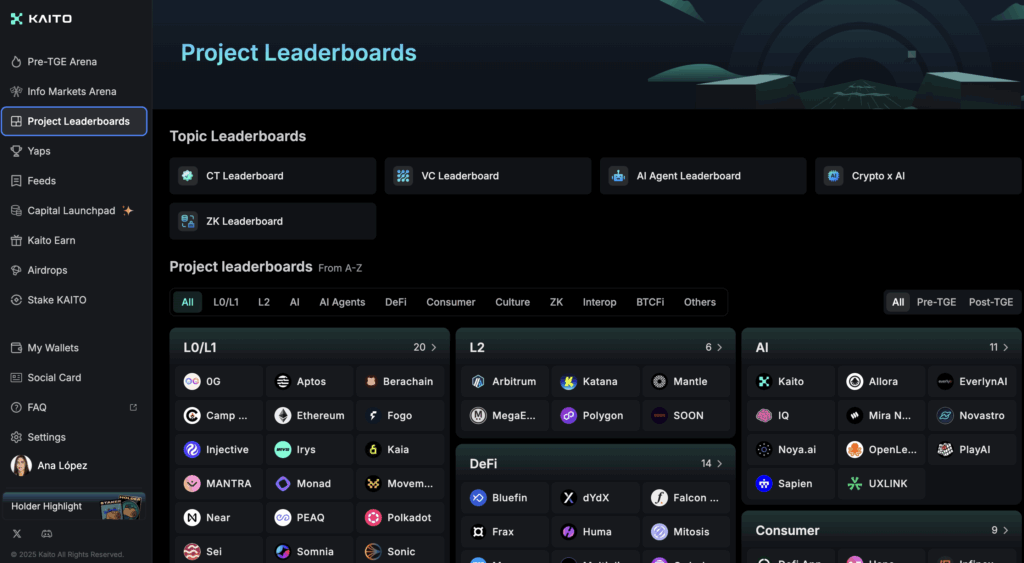Switch to the BTCFi filter tab
The width and height of the screenshot is (1024, 563).
click(650, 302)
